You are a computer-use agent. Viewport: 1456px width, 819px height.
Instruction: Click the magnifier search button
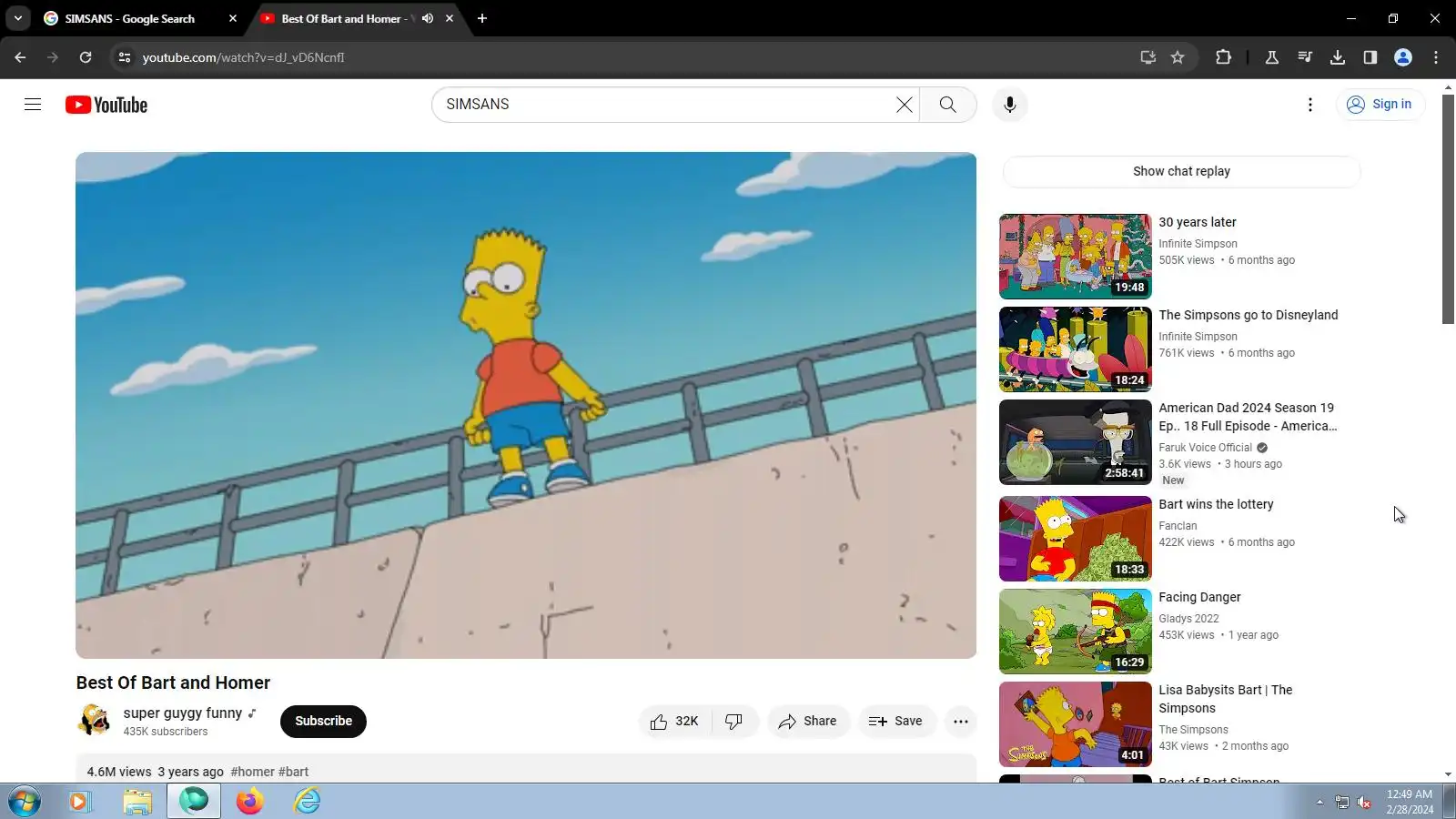pyautogui.click(x=947, y=105)
